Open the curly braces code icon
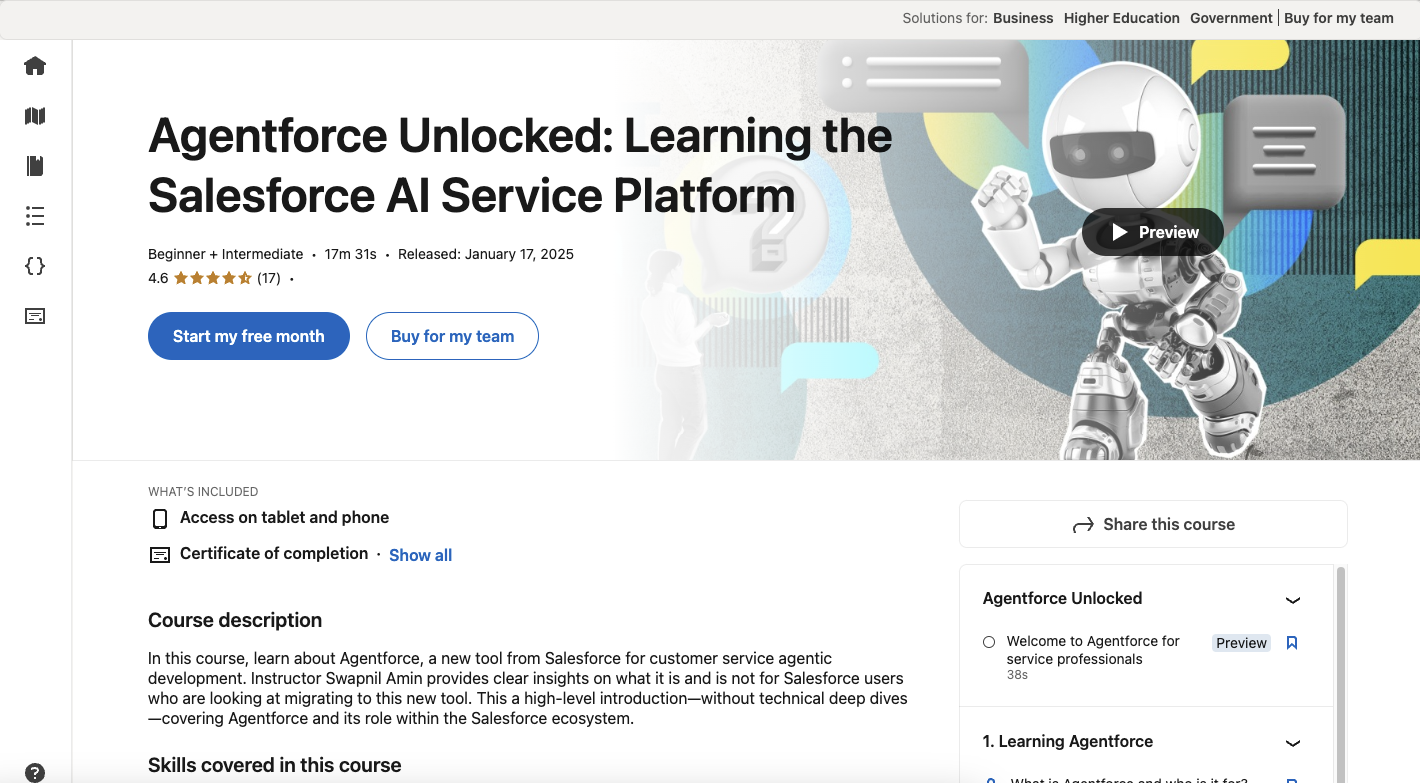The height and width of the screenshot is (783, 1420). point(35,266)
